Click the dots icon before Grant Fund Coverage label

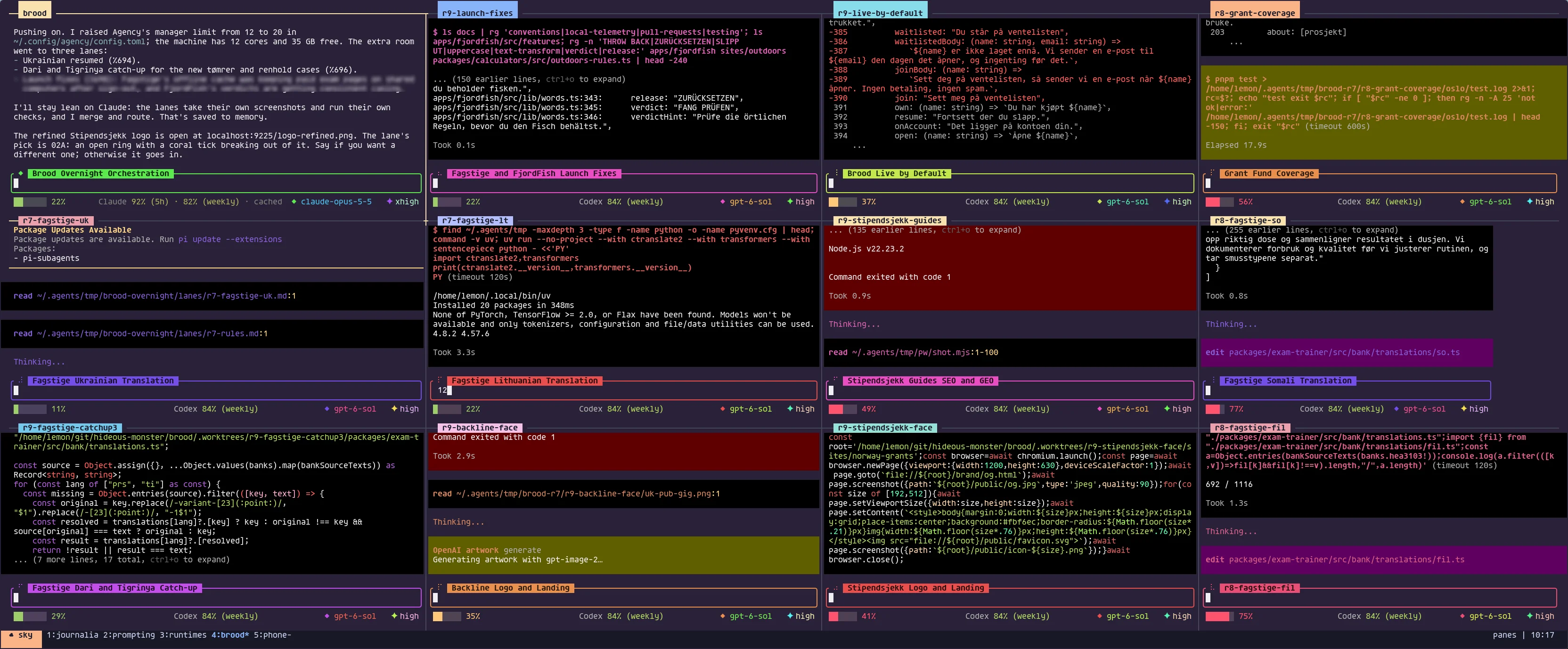click(x=1212, y=173)
